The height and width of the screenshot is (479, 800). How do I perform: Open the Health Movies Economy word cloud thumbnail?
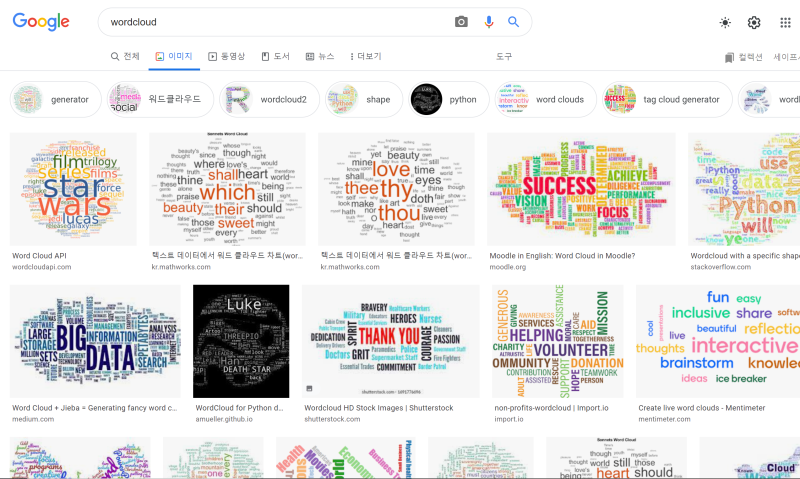(x=345, y=458)
